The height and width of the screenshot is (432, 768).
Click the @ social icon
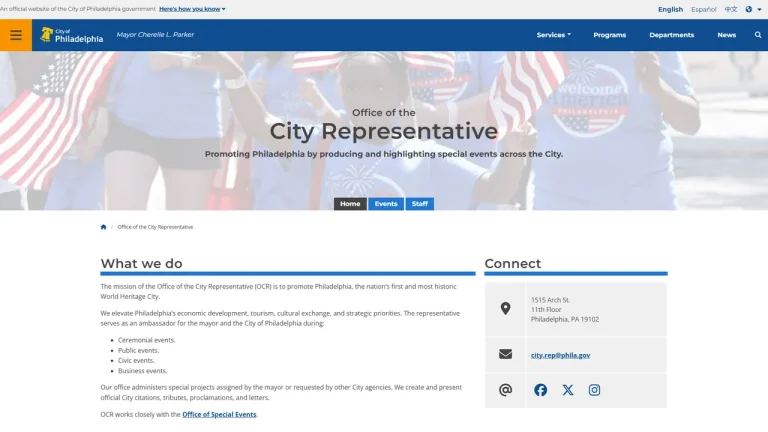coord(505,390)
